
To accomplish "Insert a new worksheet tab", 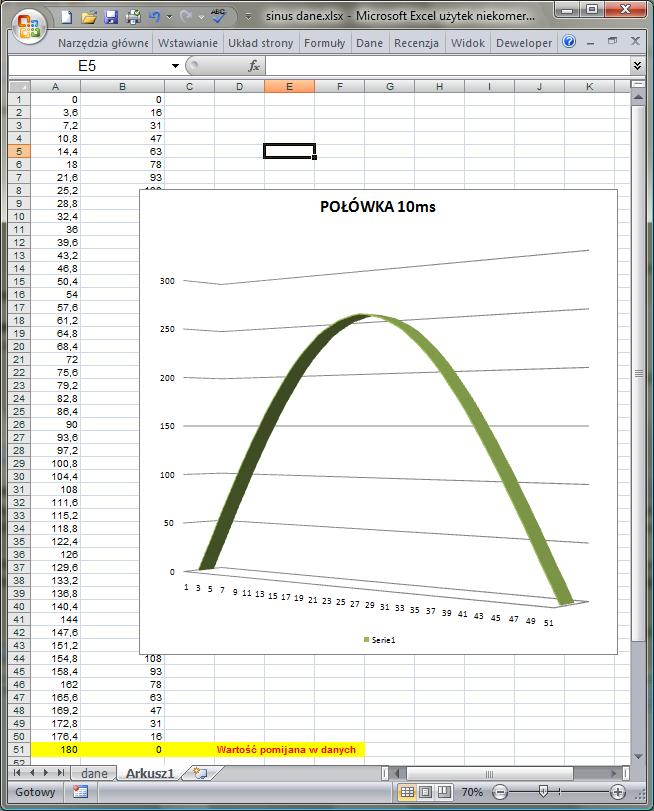I will click(x=201, y=773).
